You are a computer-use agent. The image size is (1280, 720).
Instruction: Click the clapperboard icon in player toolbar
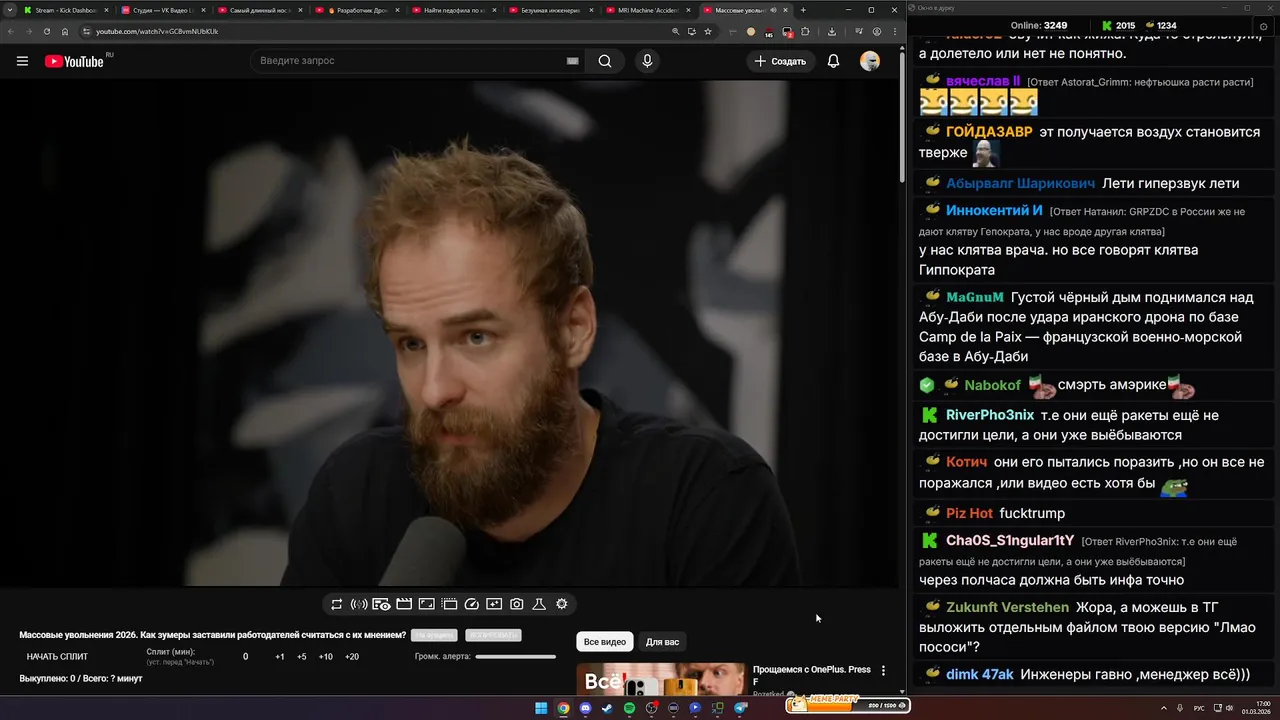click(x=404, y=604)
